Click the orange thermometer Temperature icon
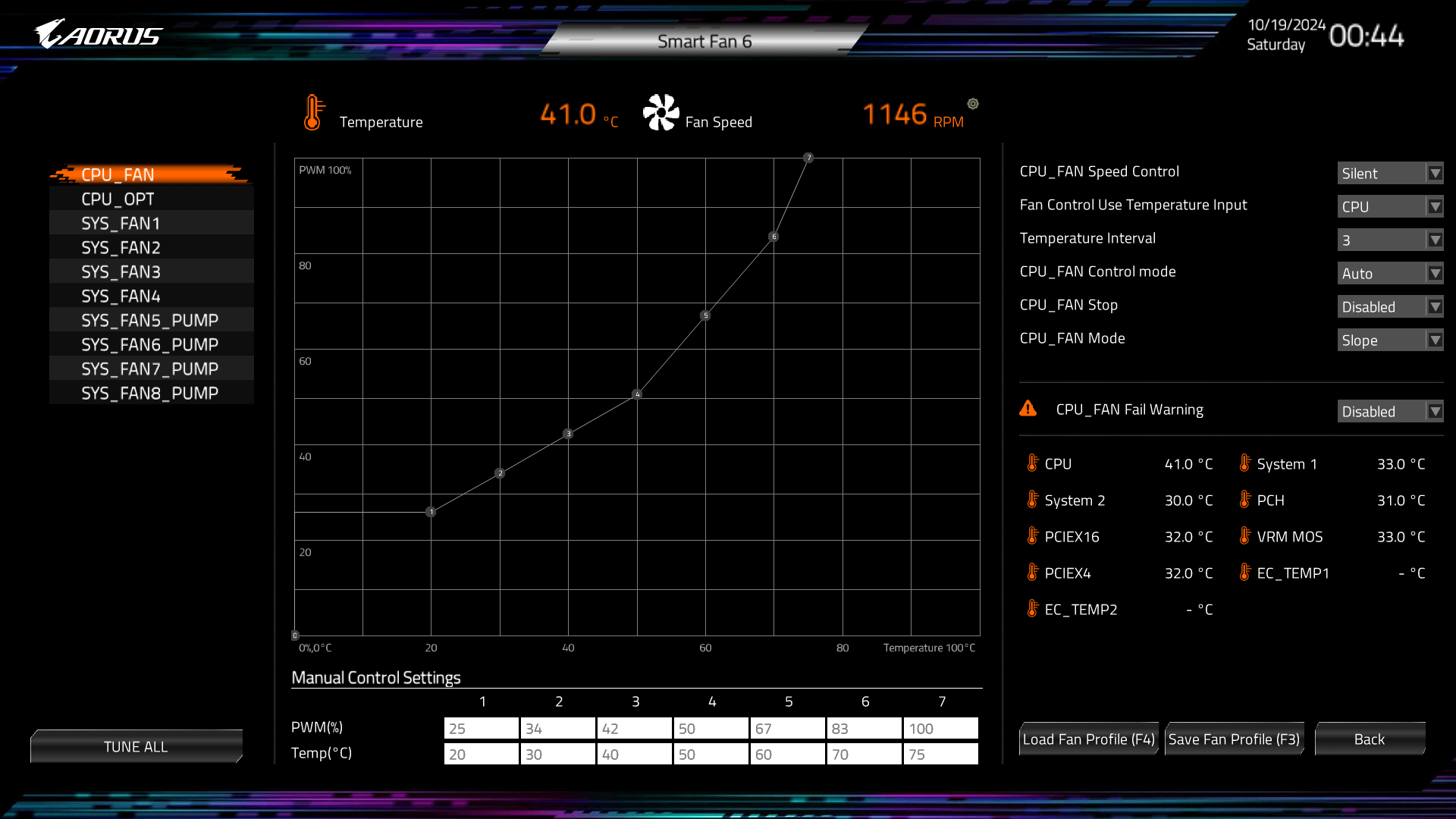Screen dimensions: 1456x819 pyautogui.click(x=312, y=113)
